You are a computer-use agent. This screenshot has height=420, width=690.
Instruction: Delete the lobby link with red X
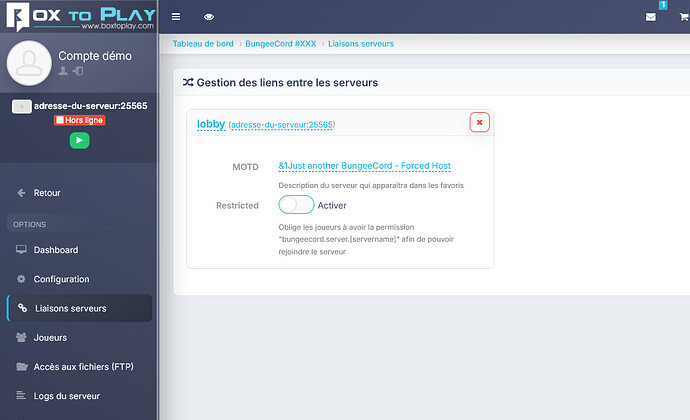[x=480, y=122]
